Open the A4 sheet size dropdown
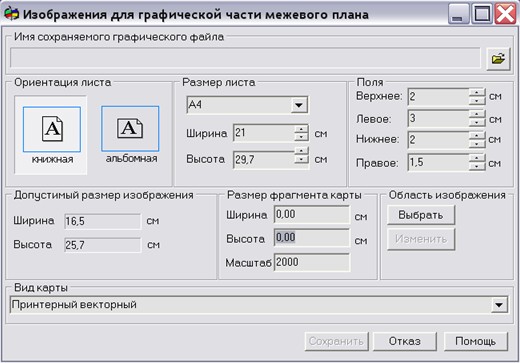This screenshot has width=520, height=363. (x=299, y=105)
